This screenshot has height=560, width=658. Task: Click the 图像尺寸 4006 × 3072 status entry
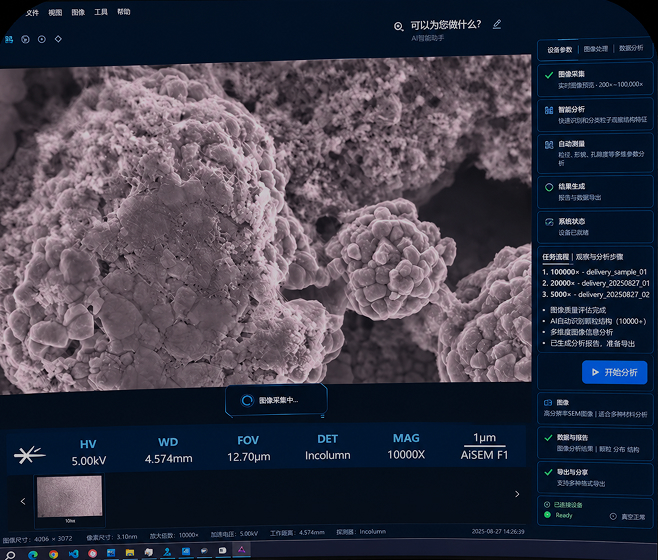tap(37, 539)
